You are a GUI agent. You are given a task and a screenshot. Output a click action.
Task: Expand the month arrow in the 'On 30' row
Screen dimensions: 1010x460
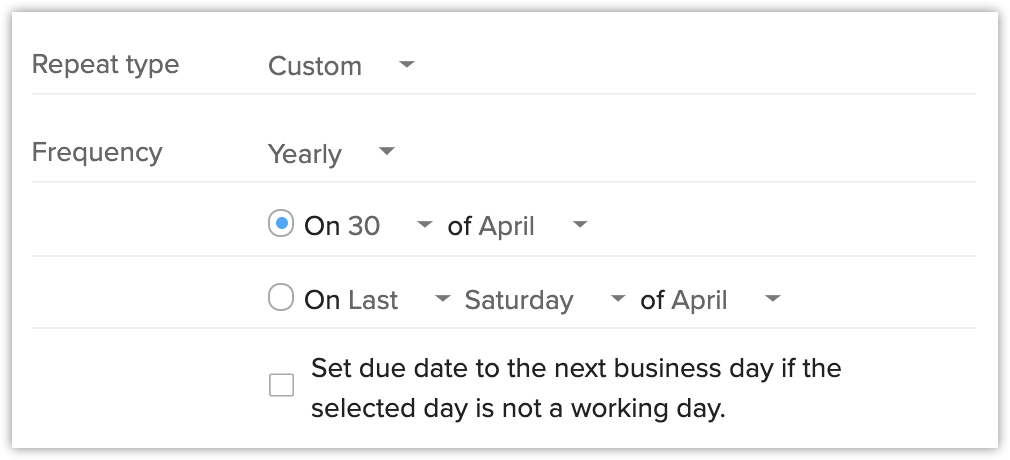coord(580,225)
